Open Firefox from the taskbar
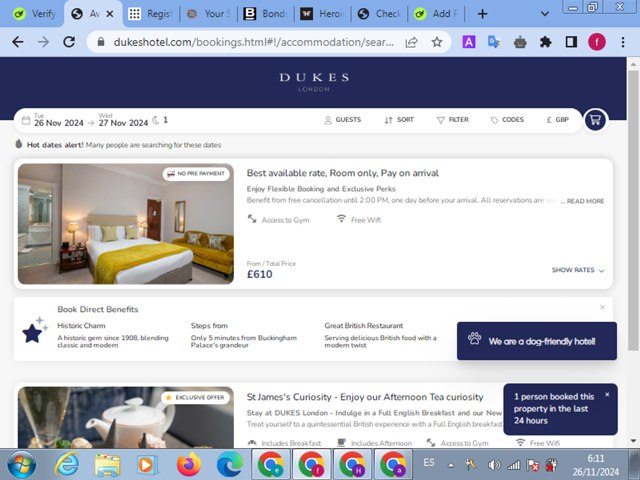Viewport: 640px width, 480px height. tap(189, 464)
